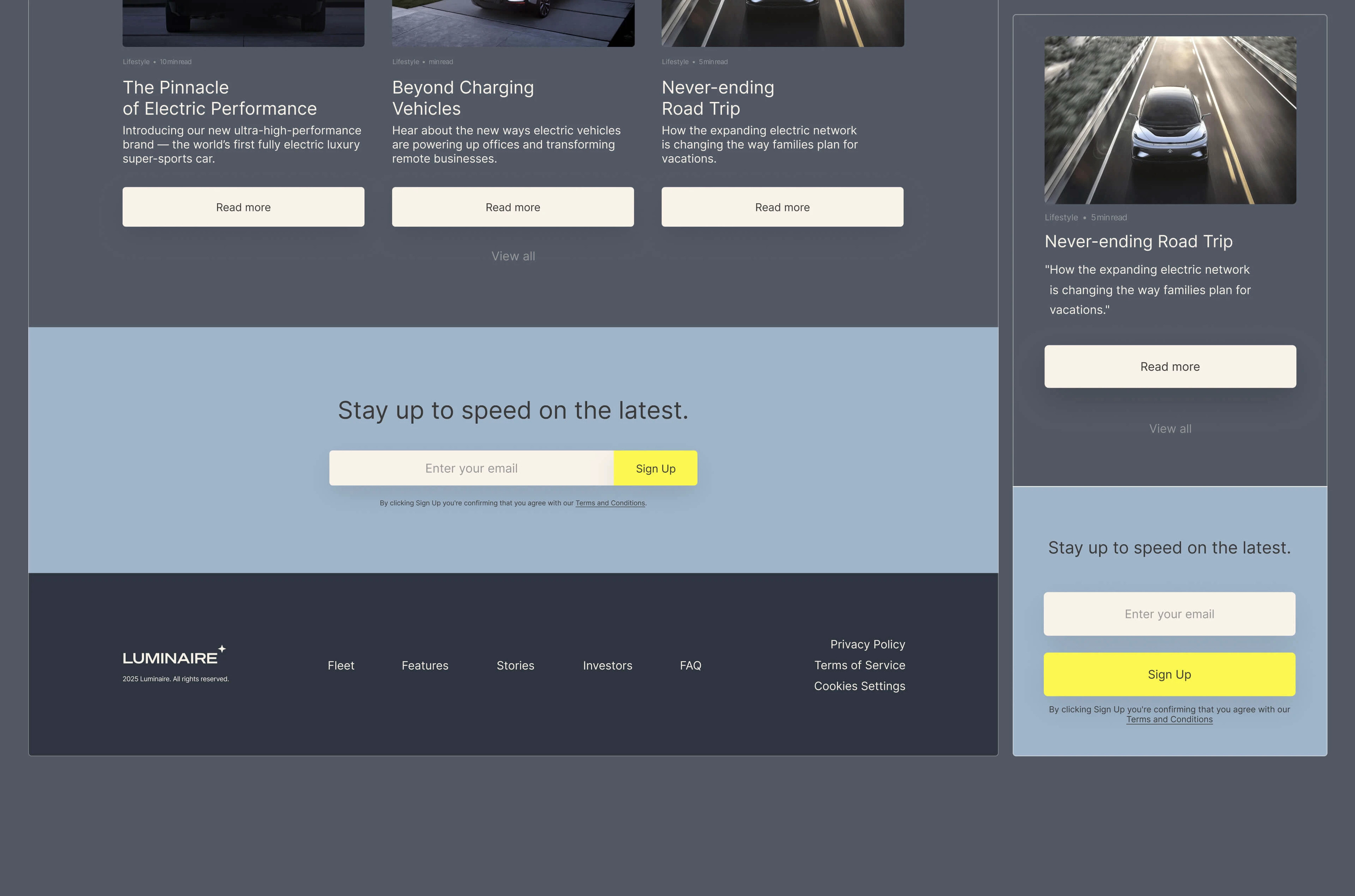Go to Fleet in footer navigation
The width and height of the screenshot is (1355, 896).
point(341,666)
